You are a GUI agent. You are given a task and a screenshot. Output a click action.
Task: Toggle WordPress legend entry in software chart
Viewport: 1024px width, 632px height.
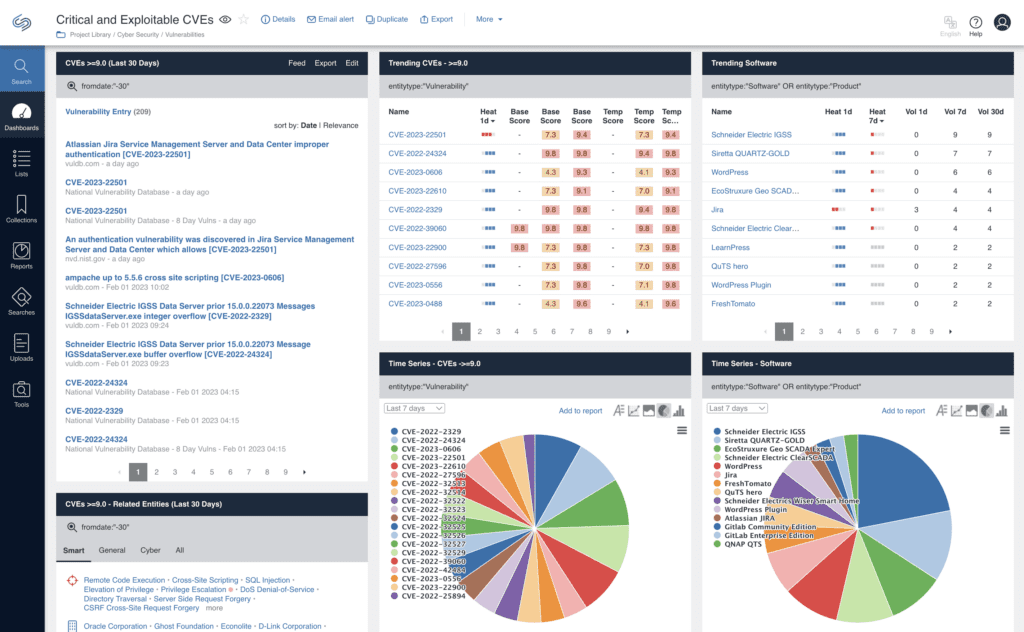pos(738,466)
